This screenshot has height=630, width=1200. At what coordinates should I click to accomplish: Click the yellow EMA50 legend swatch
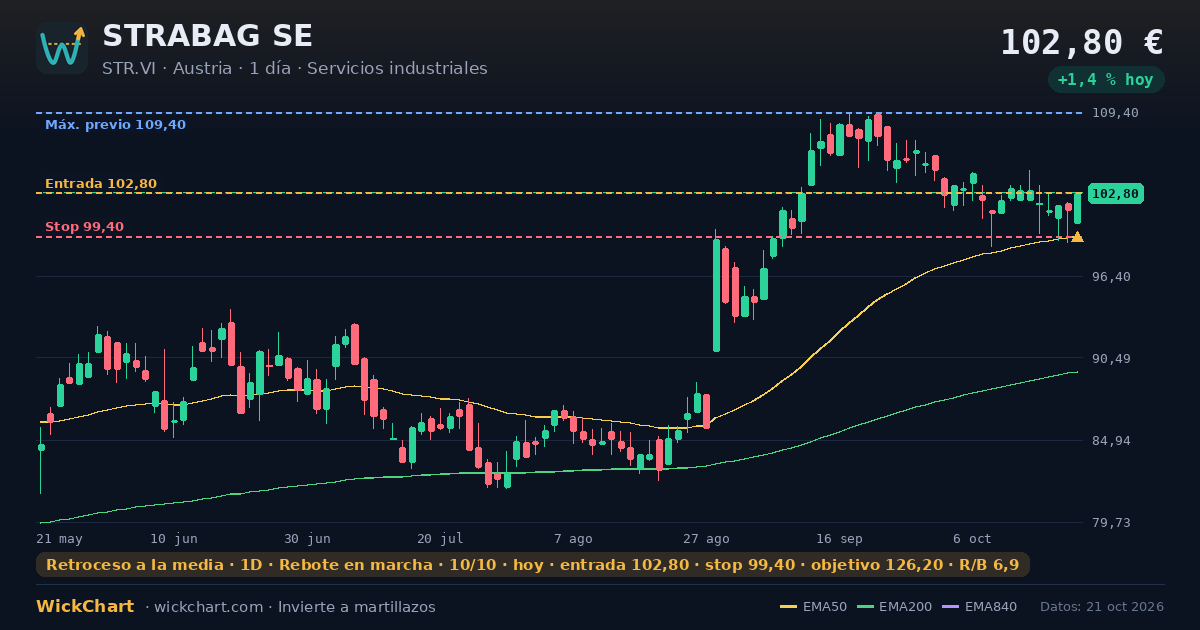click(789, 607)
